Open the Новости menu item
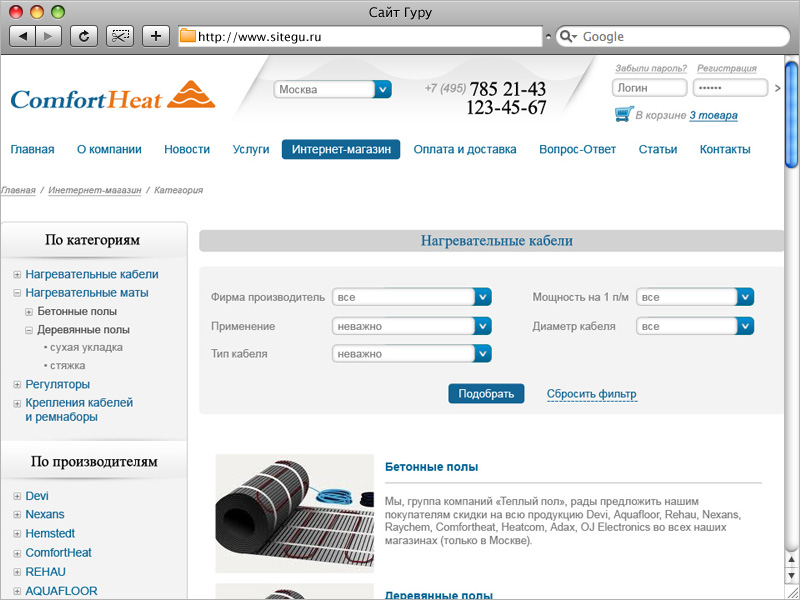Screen dimensions: 800x600 click(x=187, y=149)
